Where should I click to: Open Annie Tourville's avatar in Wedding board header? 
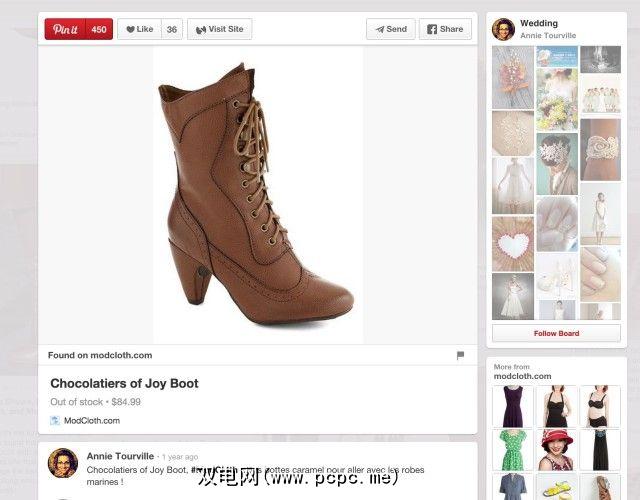point(503,29)
